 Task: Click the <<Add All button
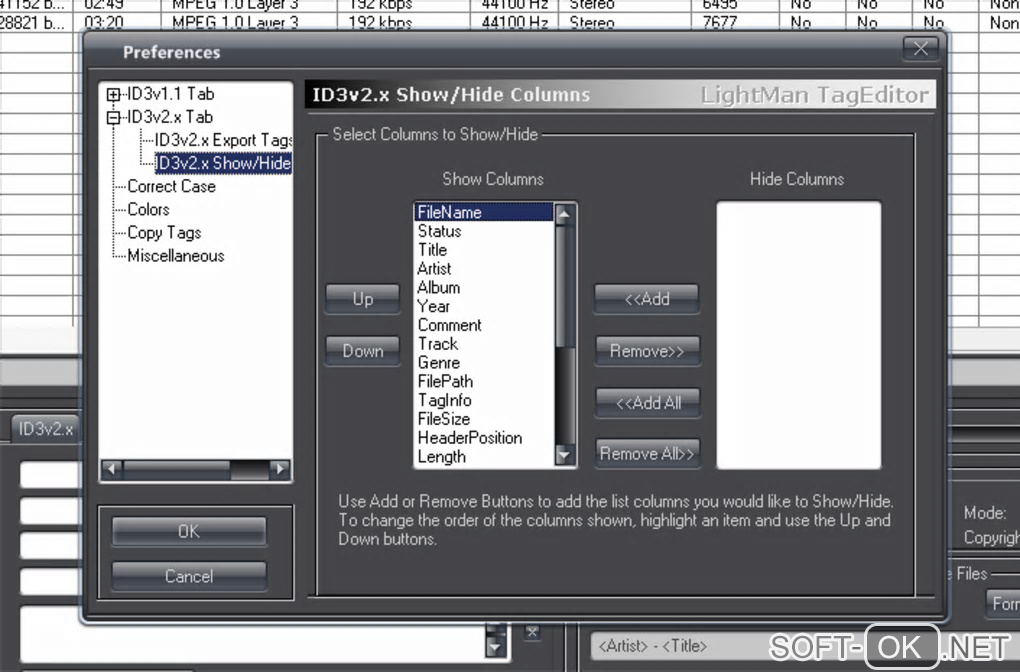tap(647, 403)
